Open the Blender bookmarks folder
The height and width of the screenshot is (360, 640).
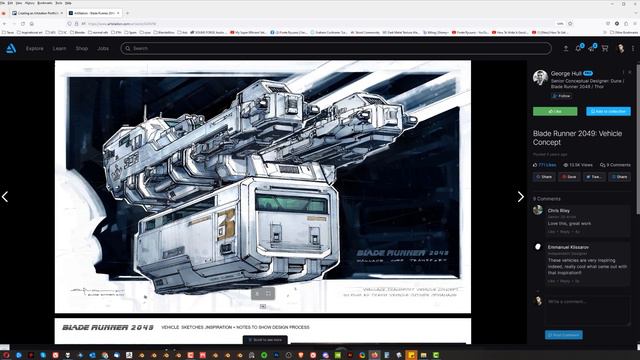coord(78,32)
